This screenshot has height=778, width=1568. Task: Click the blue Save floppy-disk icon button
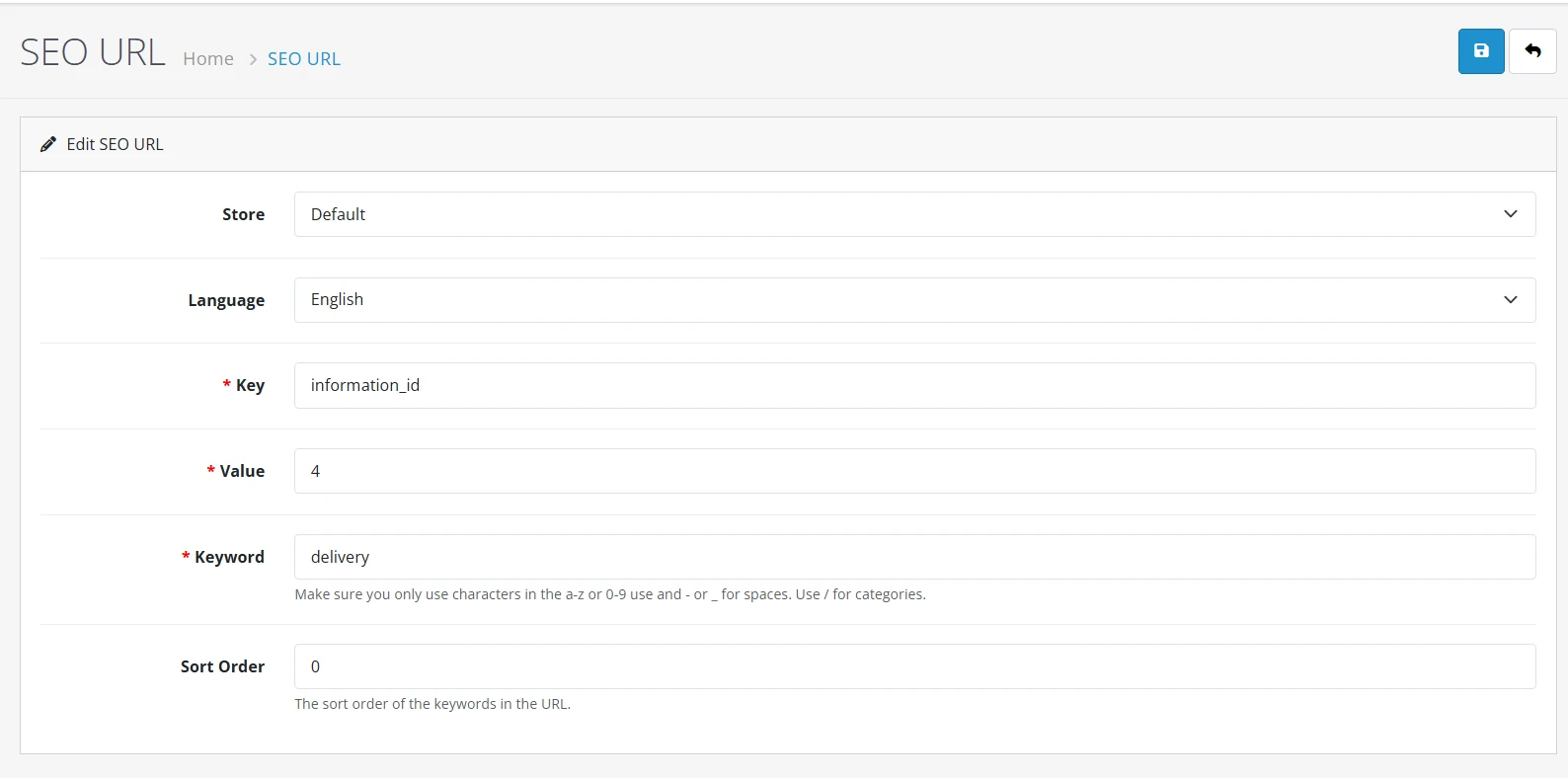pyautogui.click(x=1481, y=51)
